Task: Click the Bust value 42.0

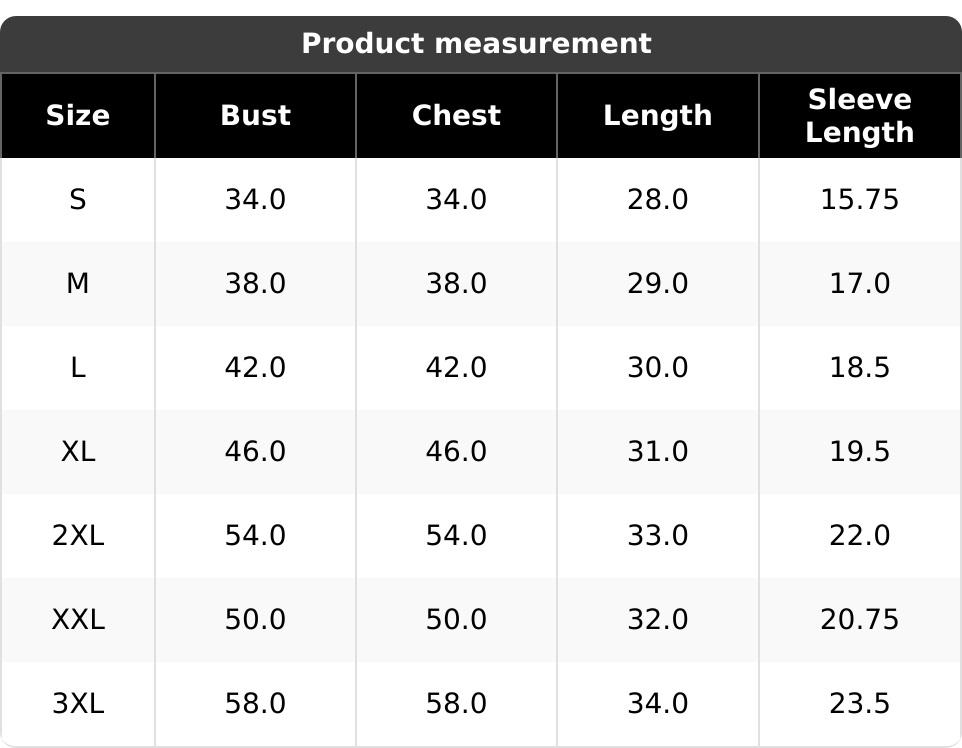Action: coord(255,368)
